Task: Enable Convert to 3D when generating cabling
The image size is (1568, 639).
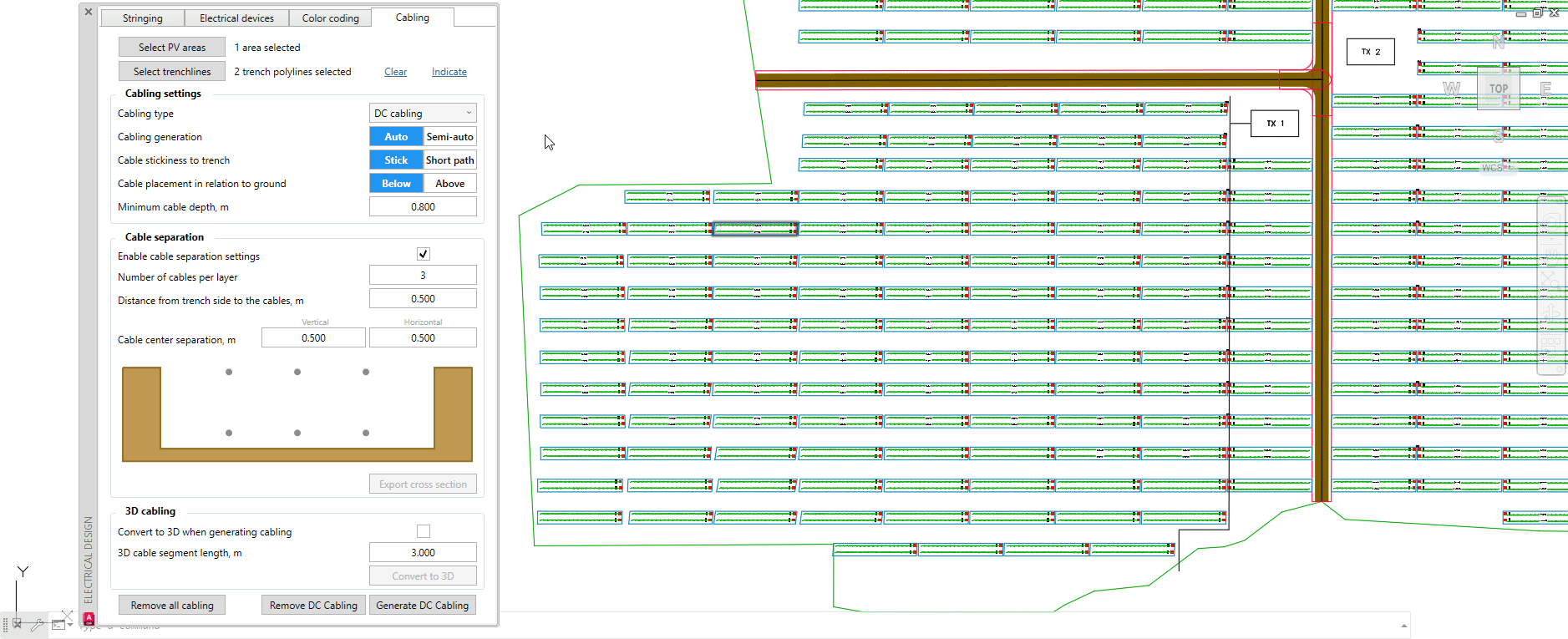Action: (423, 531)
